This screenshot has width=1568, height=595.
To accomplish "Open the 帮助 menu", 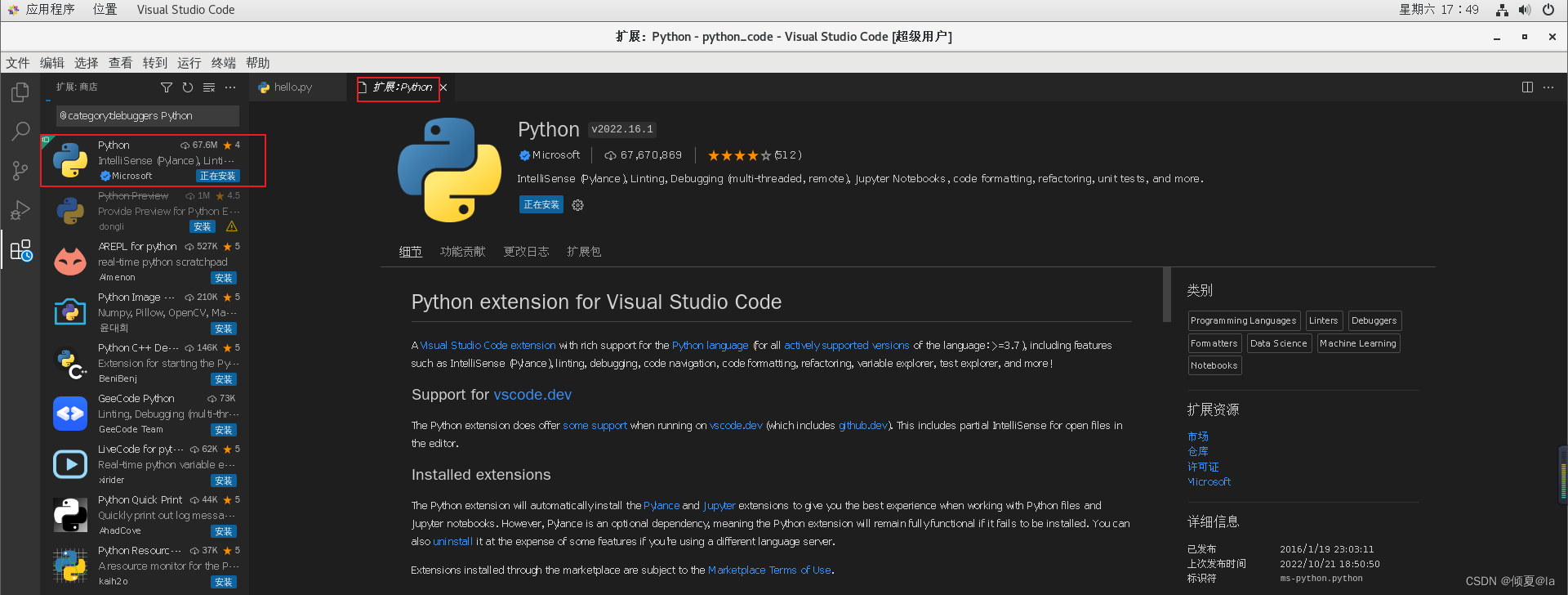I will [x=258, y=63].
